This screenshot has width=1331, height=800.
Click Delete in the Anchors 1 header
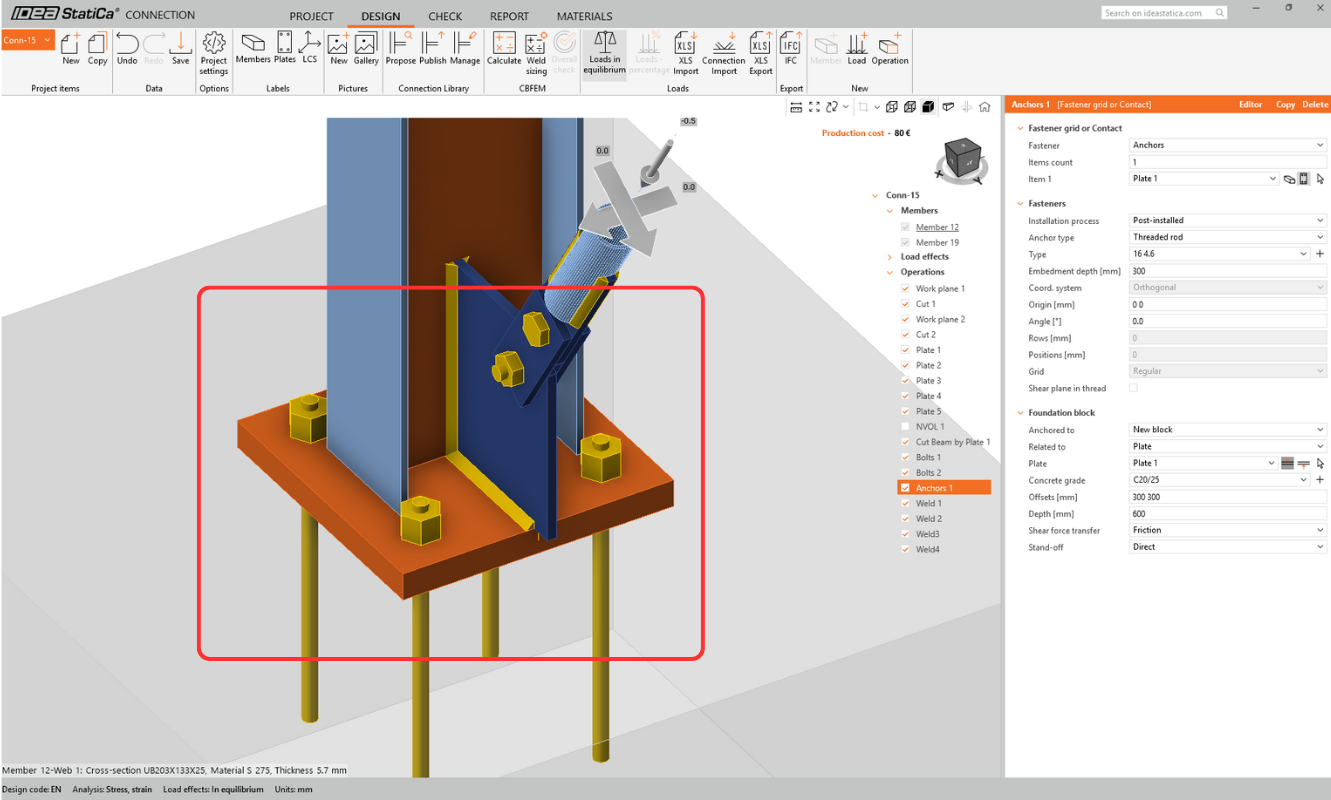1314,104
